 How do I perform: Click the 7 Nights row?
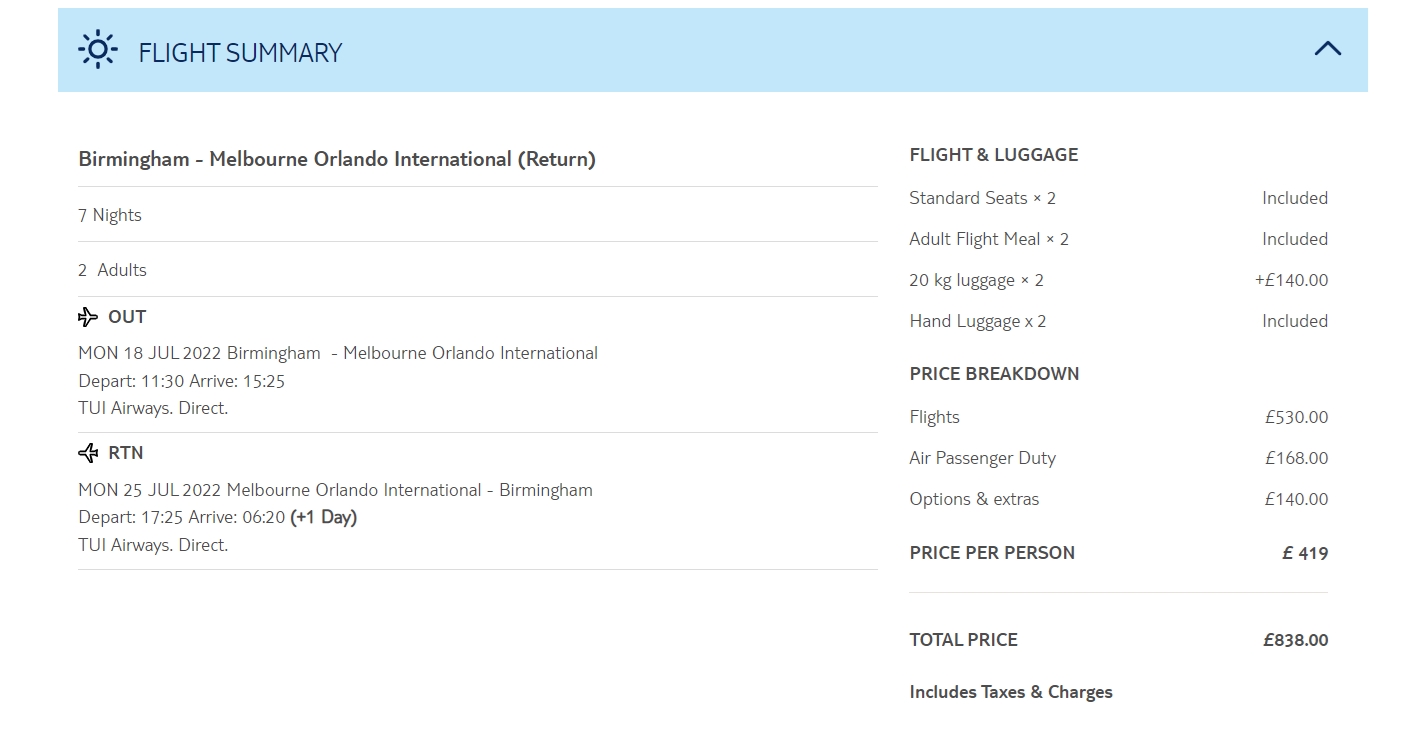click(x=110, y=215)
